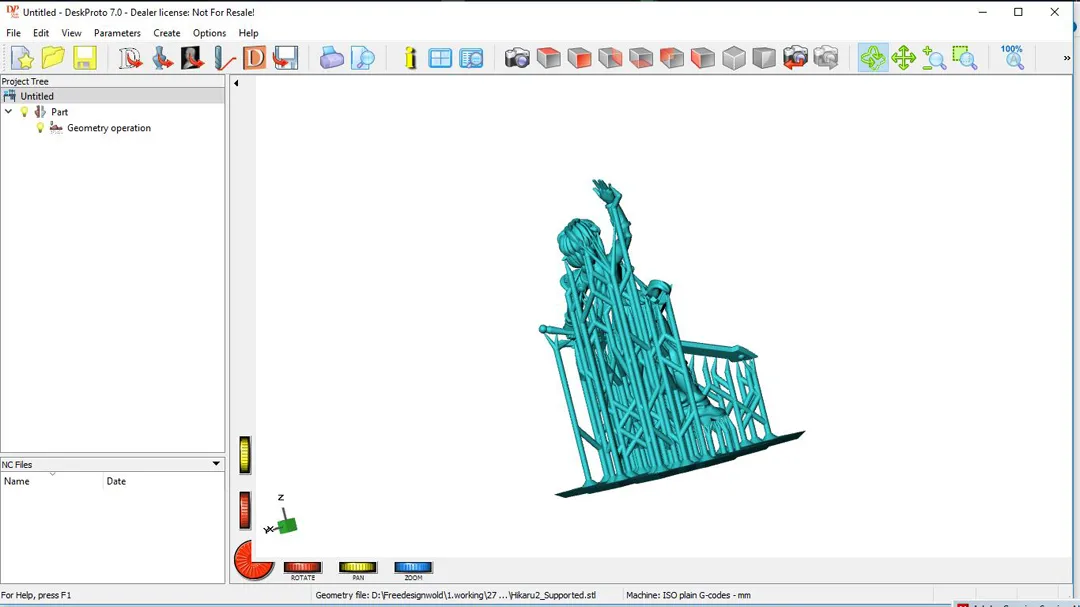Select the dark gray isometric cube icon
This screenshot has height=607, width=1080.
764,58
